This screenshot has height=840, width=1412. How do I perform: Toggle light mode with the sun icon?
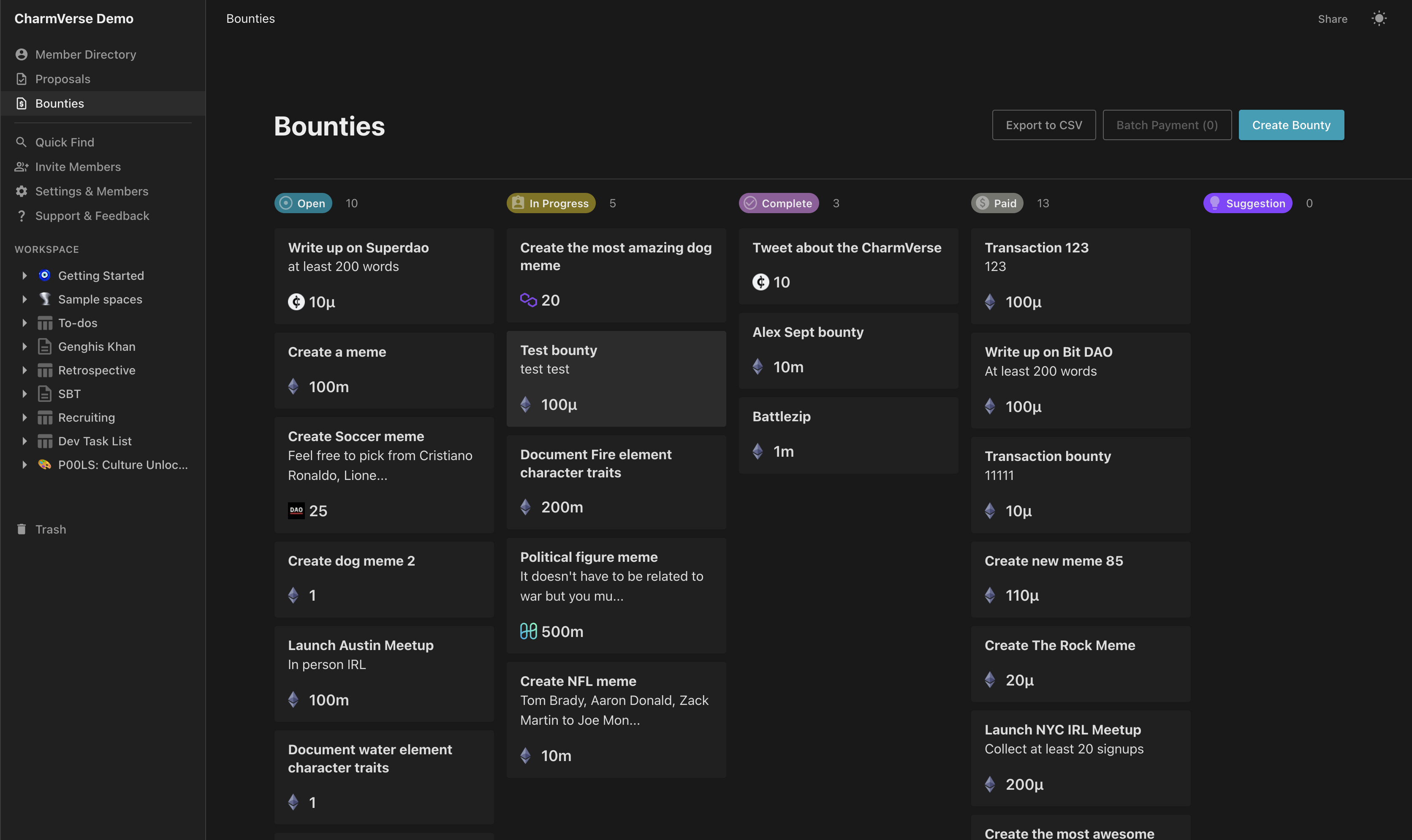[1379, 19]
